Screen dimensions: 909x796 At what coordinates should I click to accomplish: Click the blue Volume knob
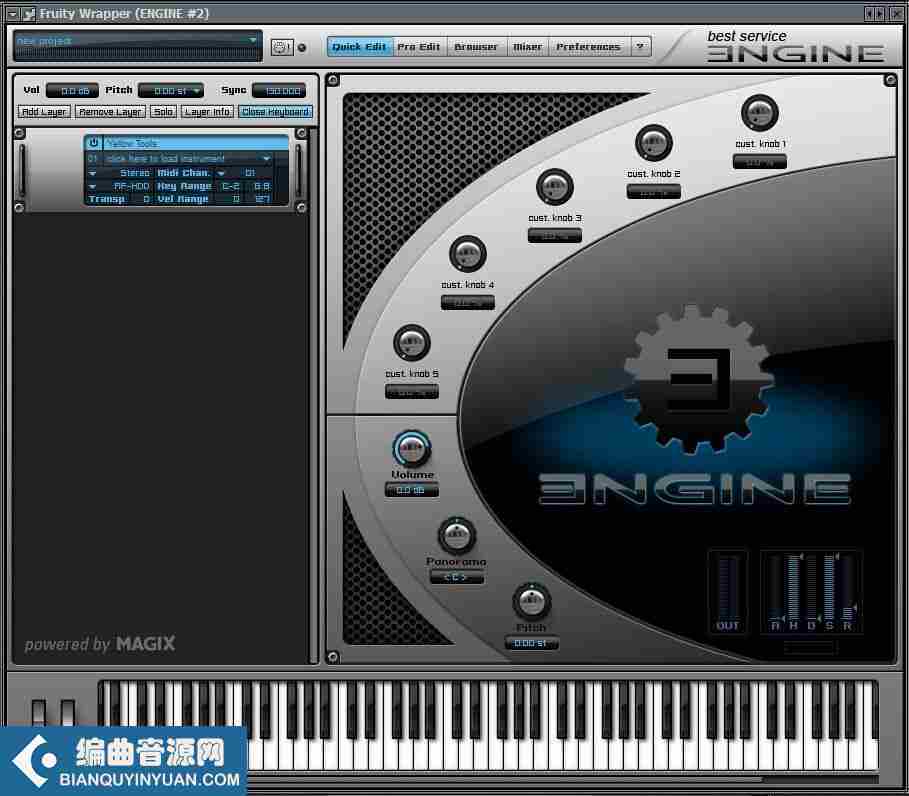(412, 449)
